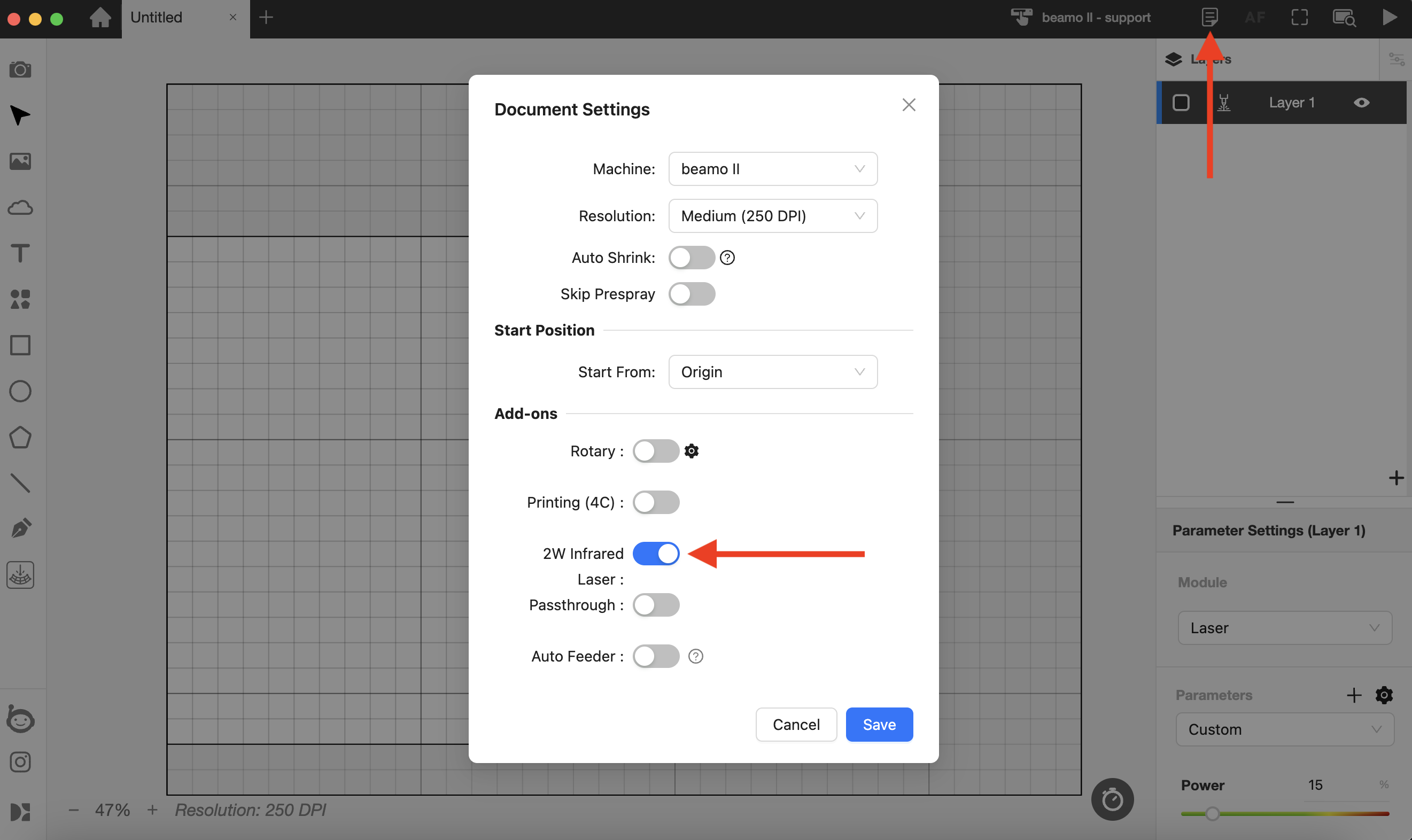Select machine beamo II - support
This screenshot has height=840, width=1412.
1080,18
